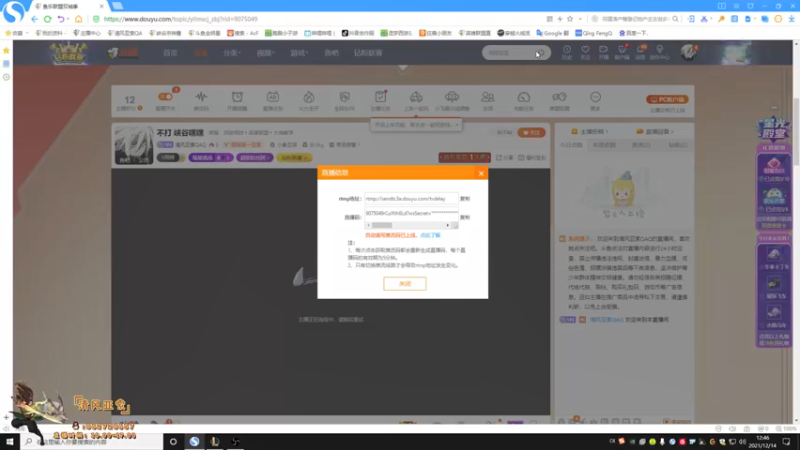Open the diamond league tab in navigation

tap(368, 53)
